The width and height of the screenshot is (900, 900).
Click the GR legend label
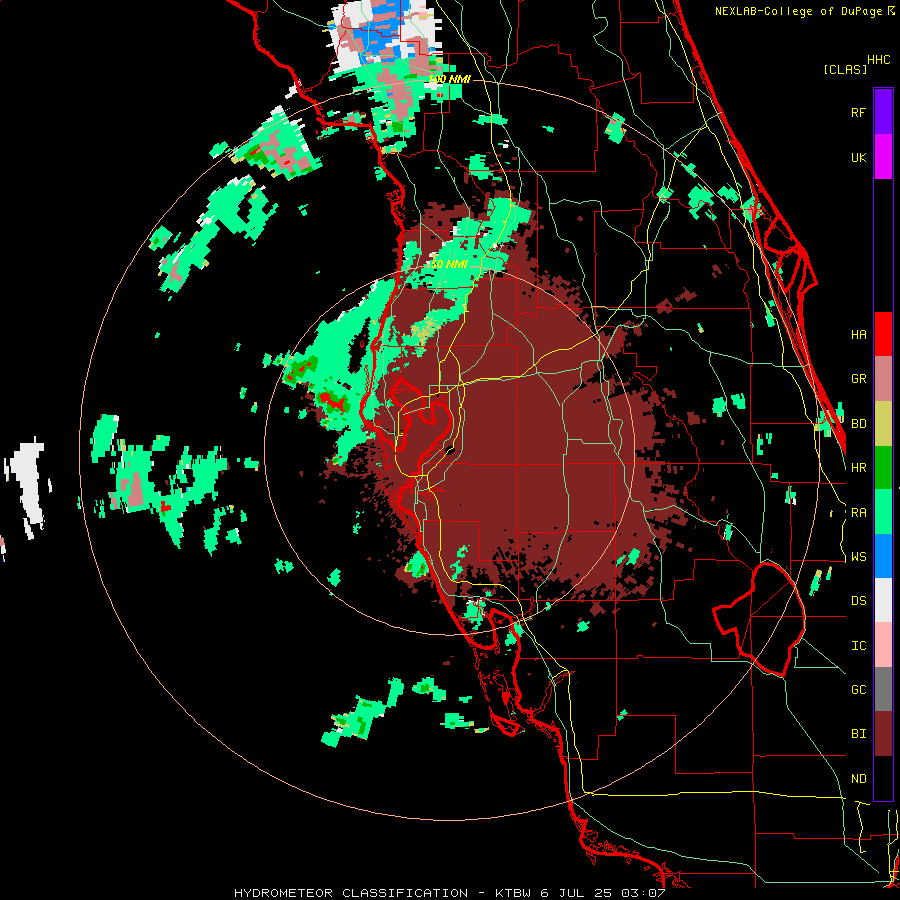point(858,379)
